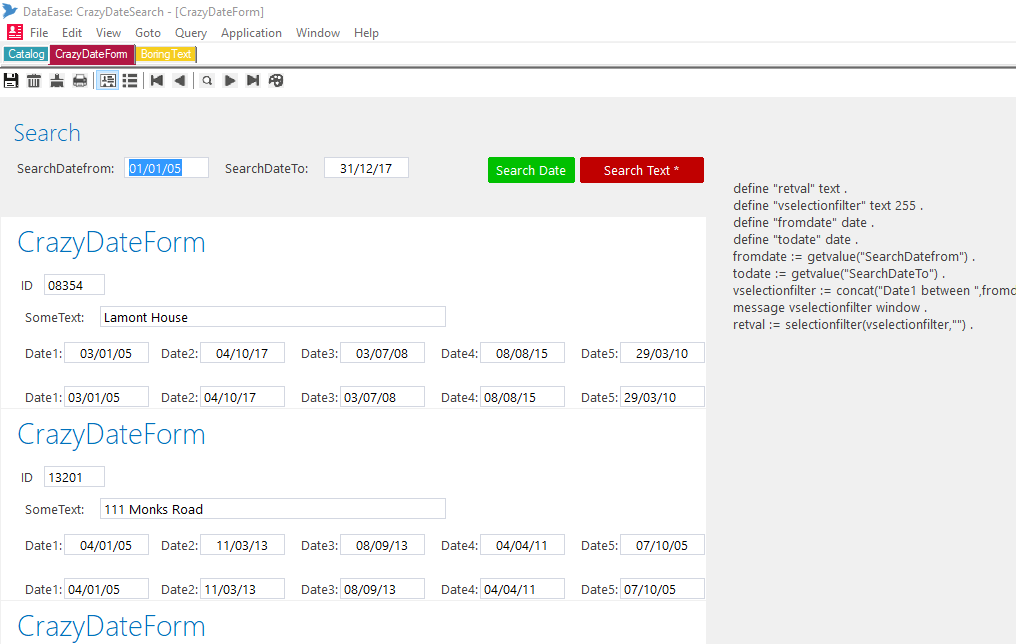Click the CrazyDateForm heading above ID 08354
Viewport: 1016px width, 644px height.
click(111, 243)
